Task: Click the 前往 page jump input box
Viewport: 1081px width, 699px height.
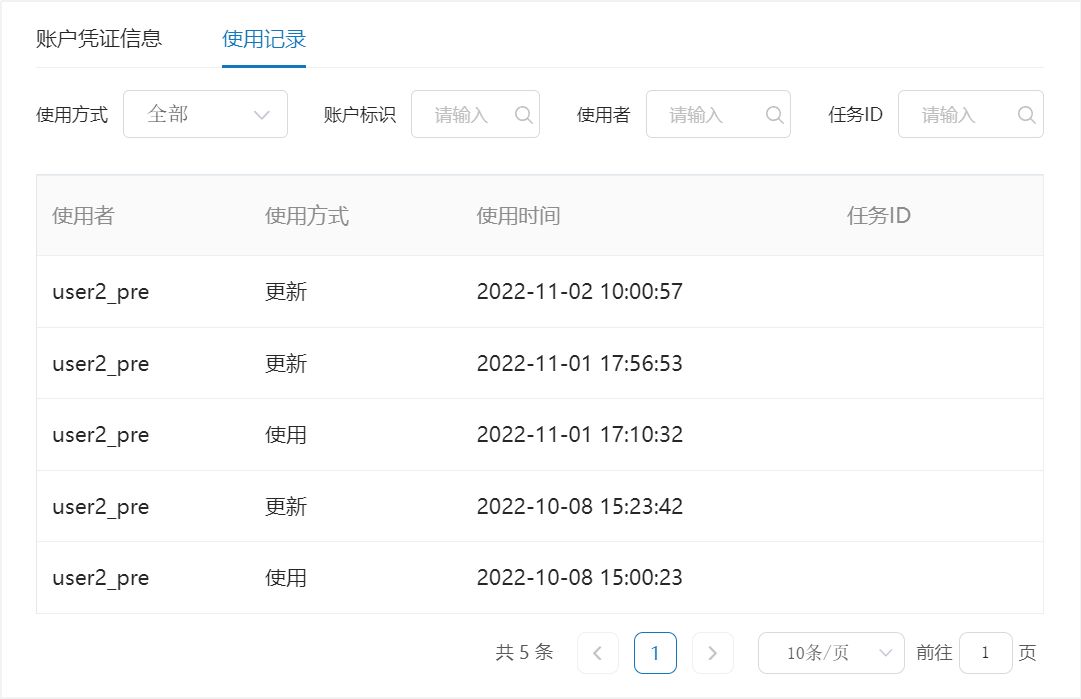Action: (x=985, y=653)
